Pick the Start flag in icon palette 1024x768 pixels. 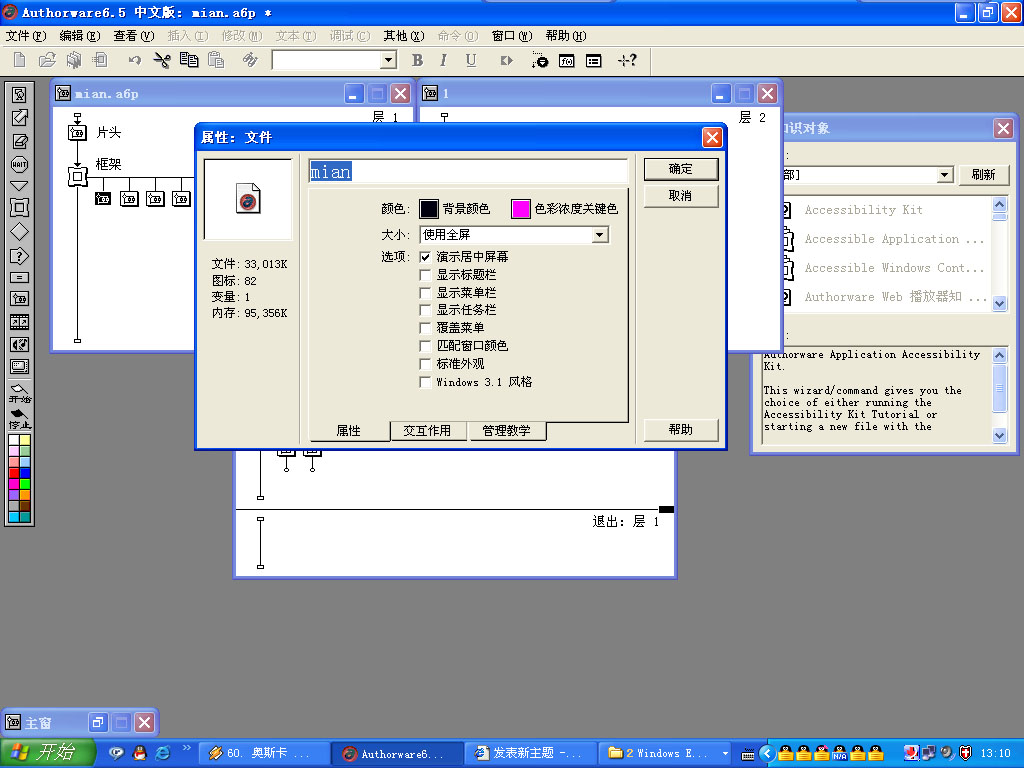[x=20, y=393]
